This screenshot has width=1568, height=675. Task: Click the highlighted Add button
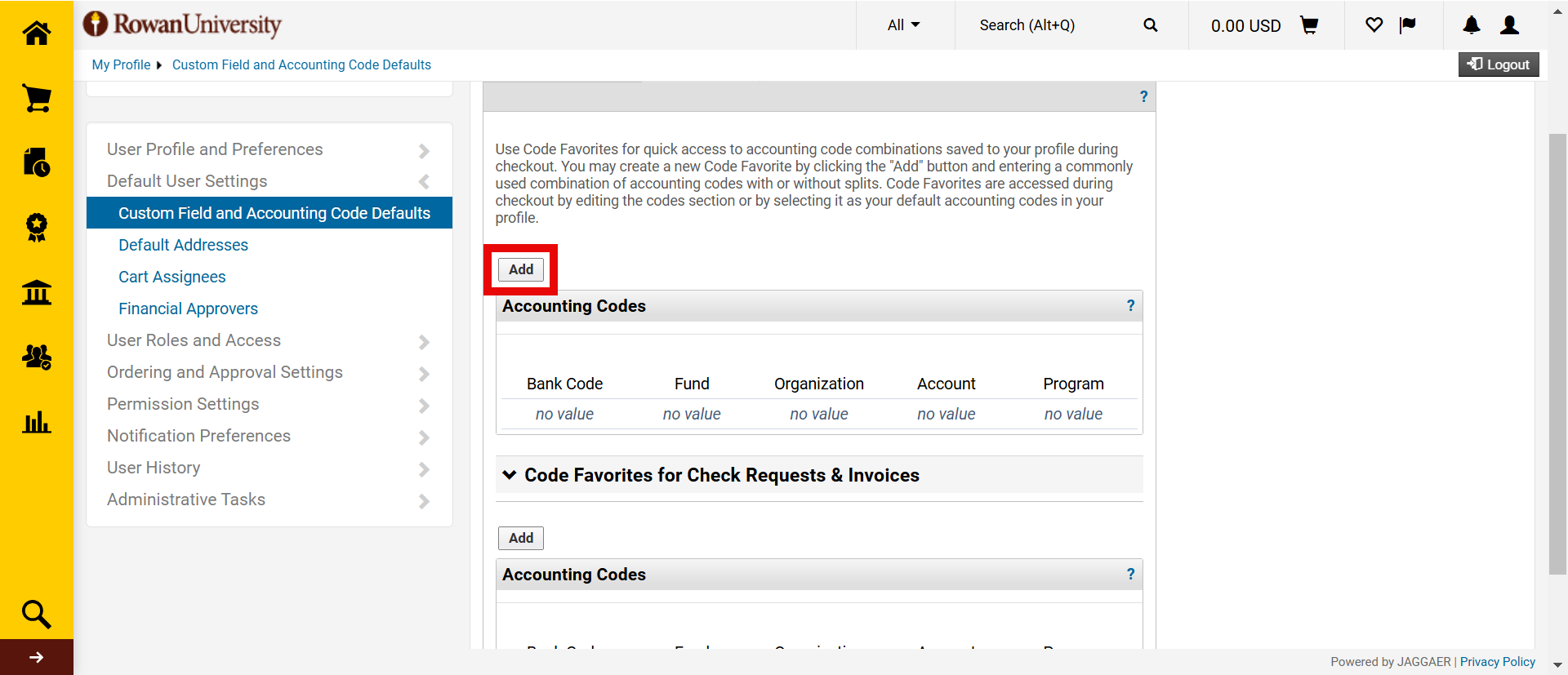(521, 269)
